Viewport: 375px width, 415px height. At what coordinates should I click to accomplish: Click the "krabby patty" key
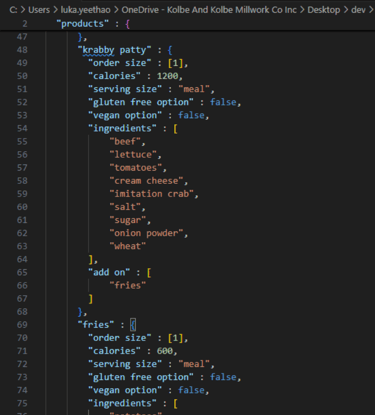(x=114, y=50)
